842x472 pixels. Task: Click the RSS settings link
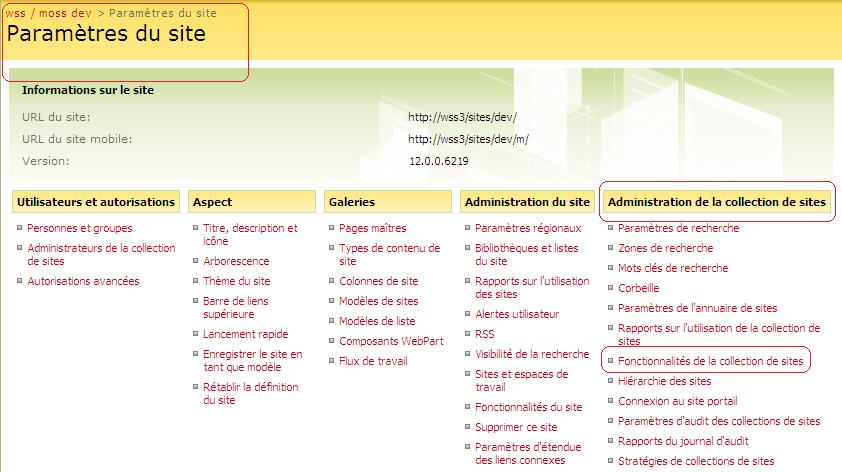(485, 334)
